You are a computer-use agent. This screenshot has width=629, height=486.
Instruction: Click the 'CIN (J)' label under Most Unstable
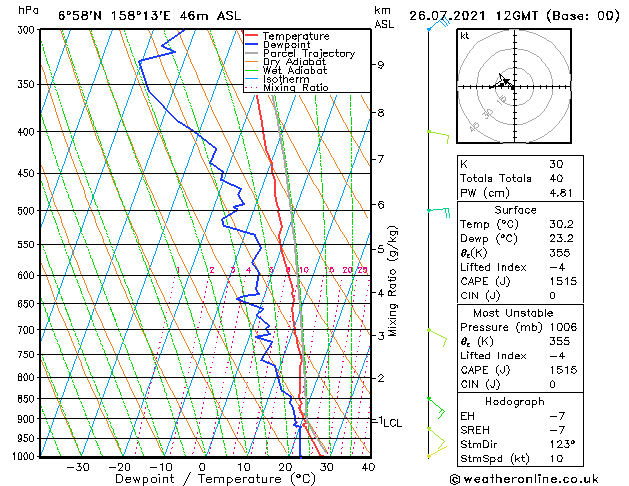[480, 384]
